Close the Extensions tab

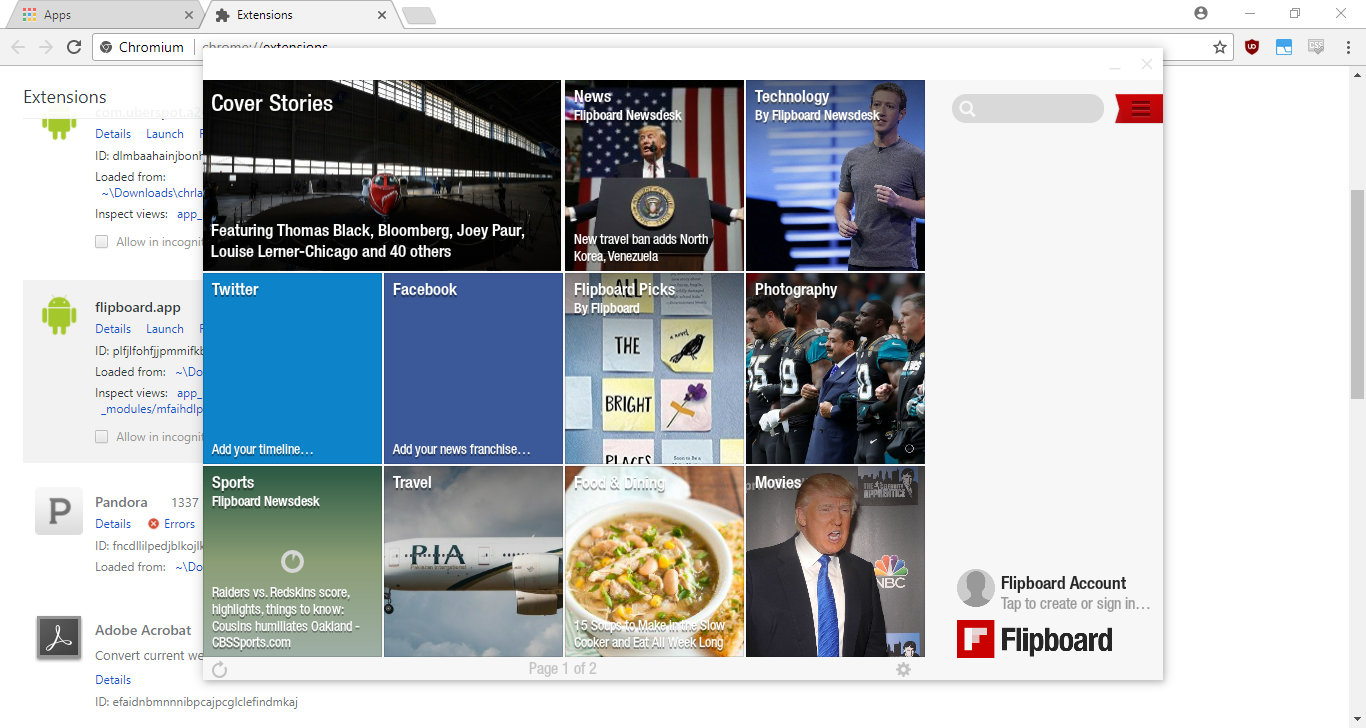[x=382, y=15]
